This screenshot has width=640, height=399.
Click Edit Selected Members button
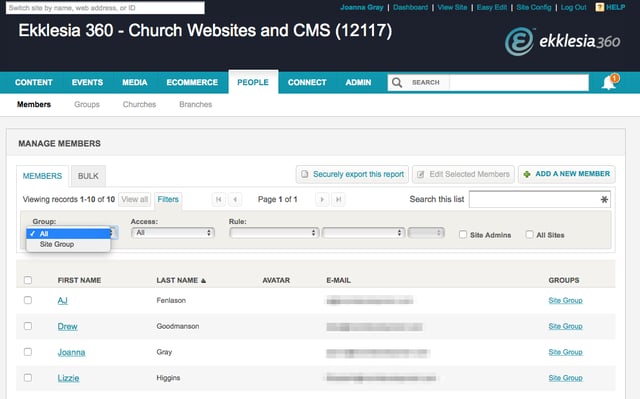pos(463,174)
